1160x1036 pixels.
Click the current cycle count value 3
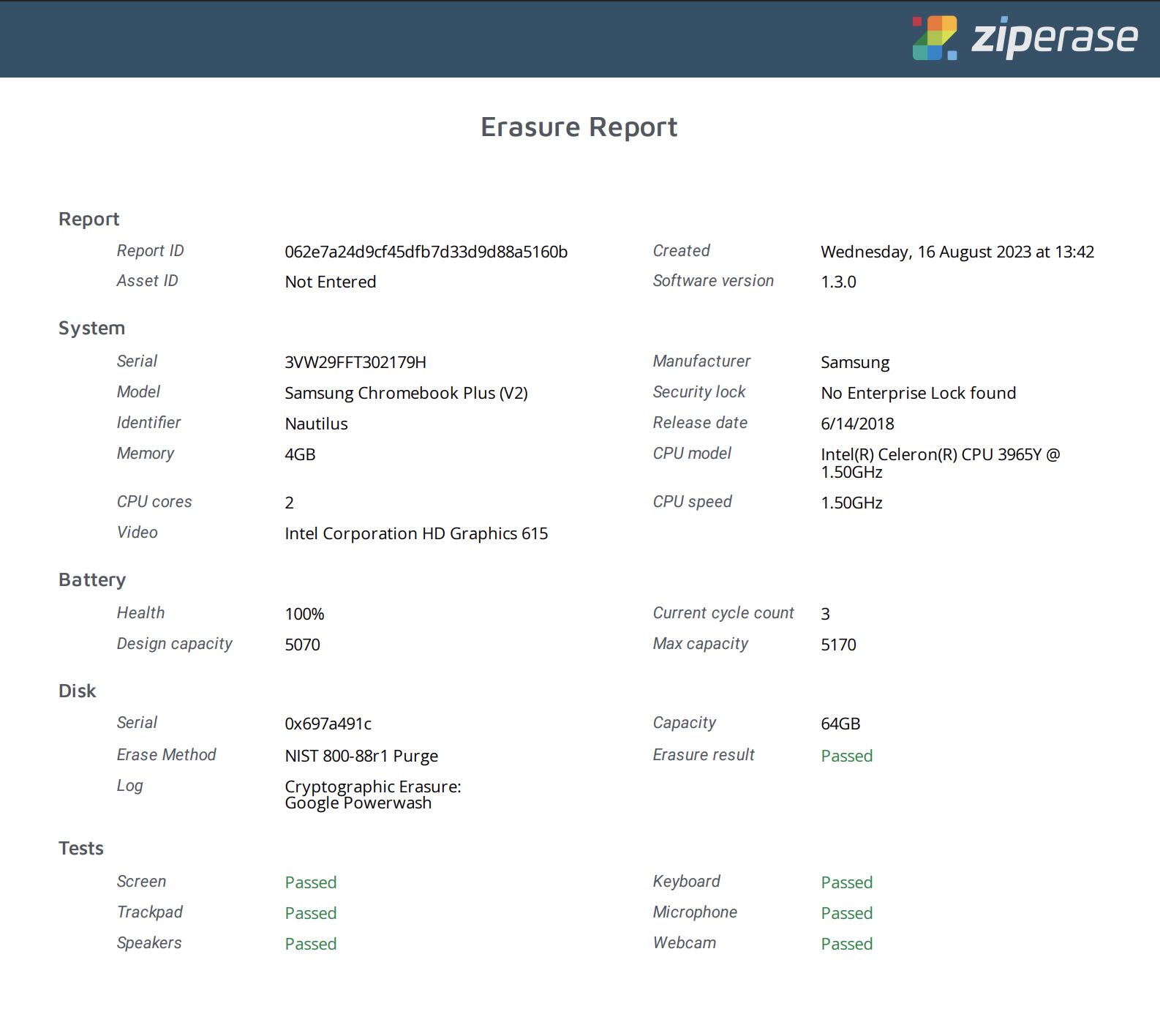pyautogui.click(x=825, y=614)
